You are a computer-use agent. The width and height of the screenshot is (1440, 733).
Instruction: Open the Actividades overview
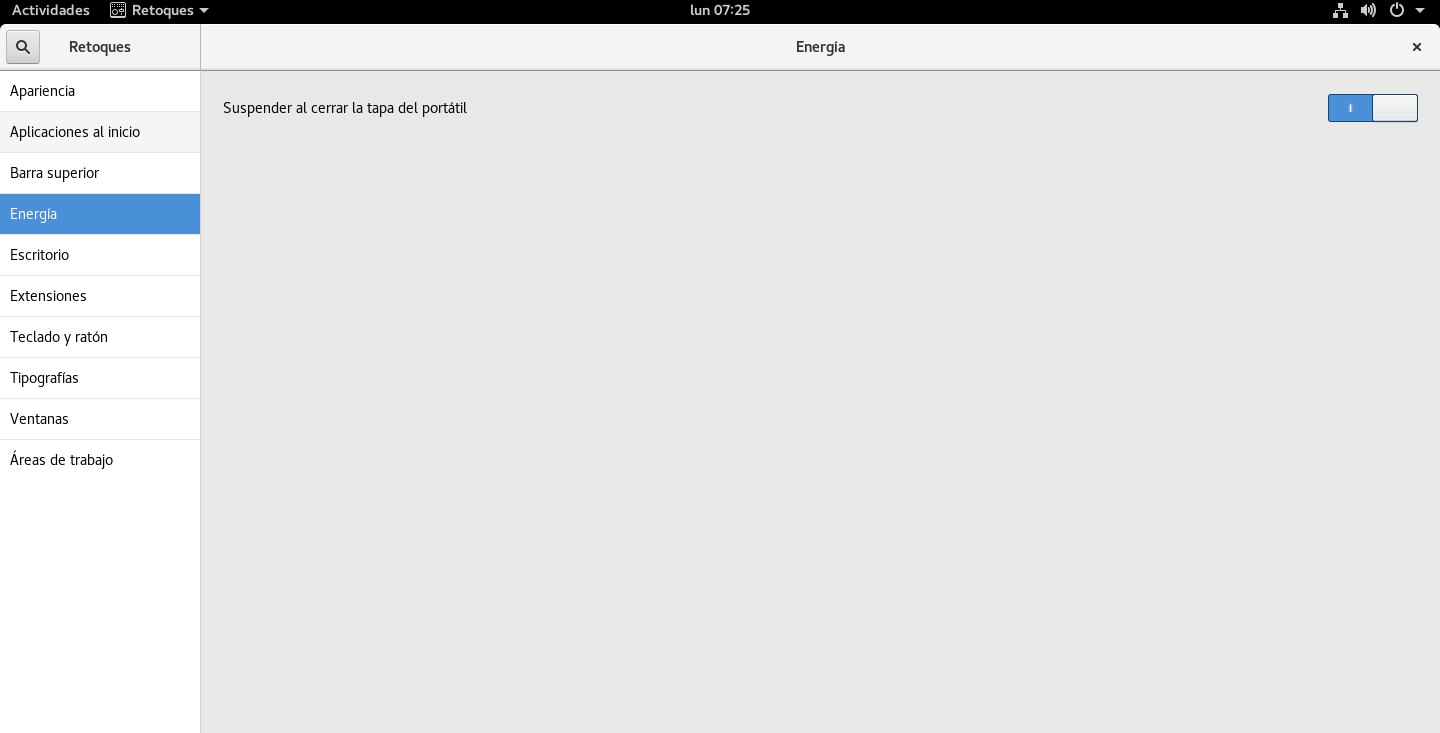click(51, 10)
